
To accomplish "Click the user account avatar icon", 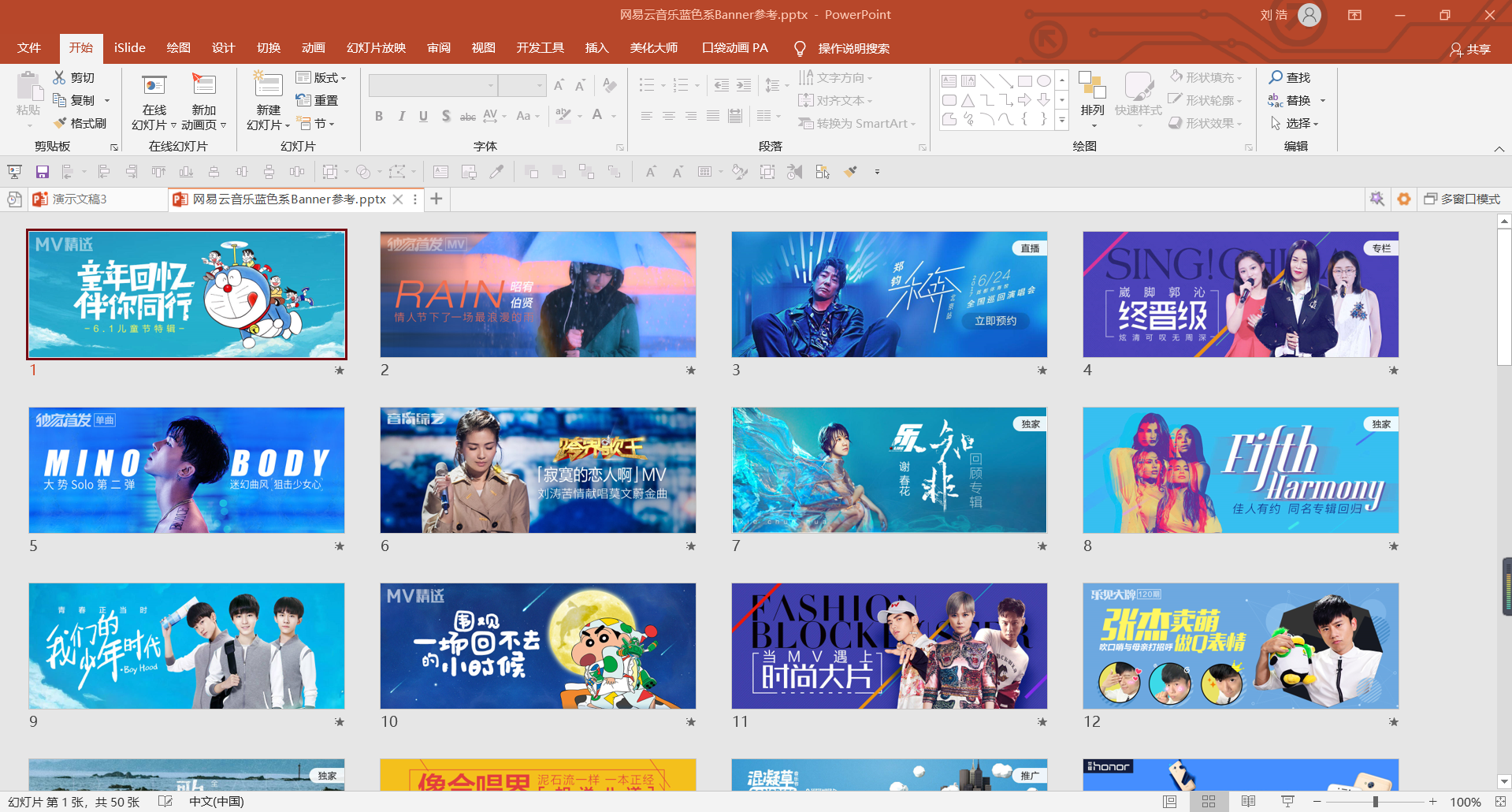I will [x=1310, y=15].
